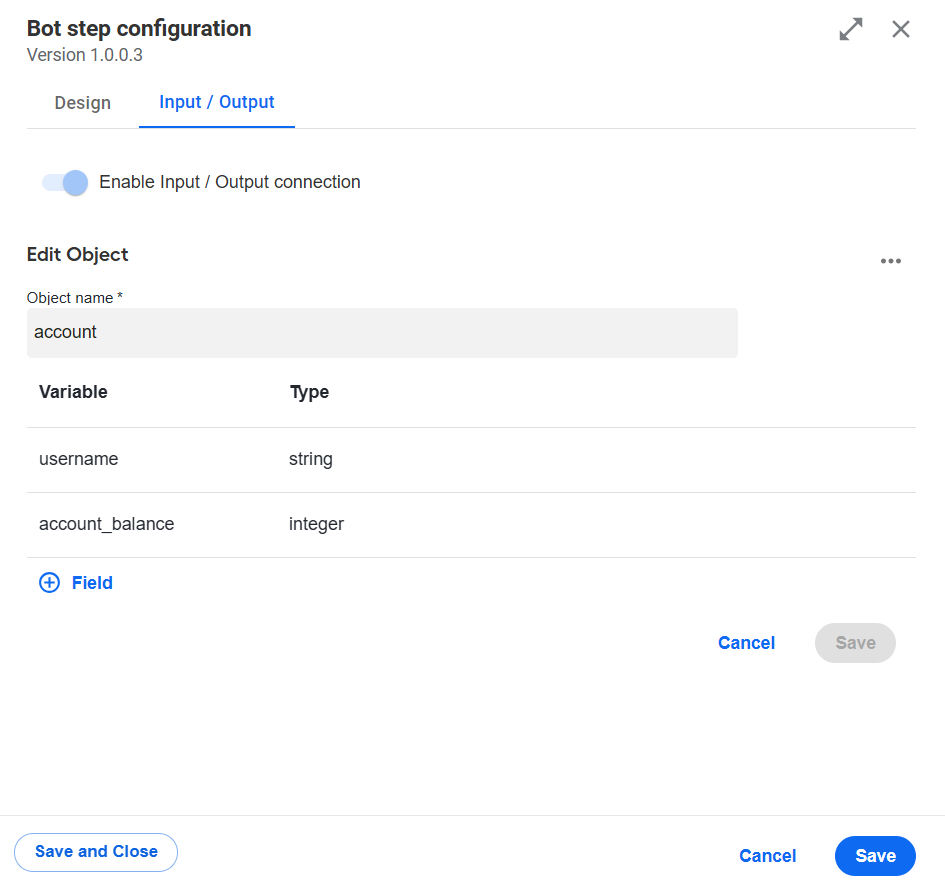Add a new Field link
This screenshot has width=945, height=895.
[x=92, y=583]
